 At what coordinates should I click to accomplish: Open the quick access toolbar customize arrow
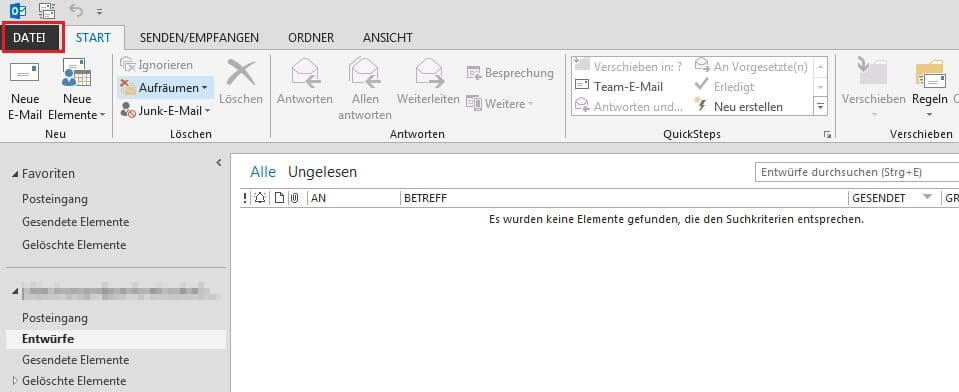[x=99, y=12]
